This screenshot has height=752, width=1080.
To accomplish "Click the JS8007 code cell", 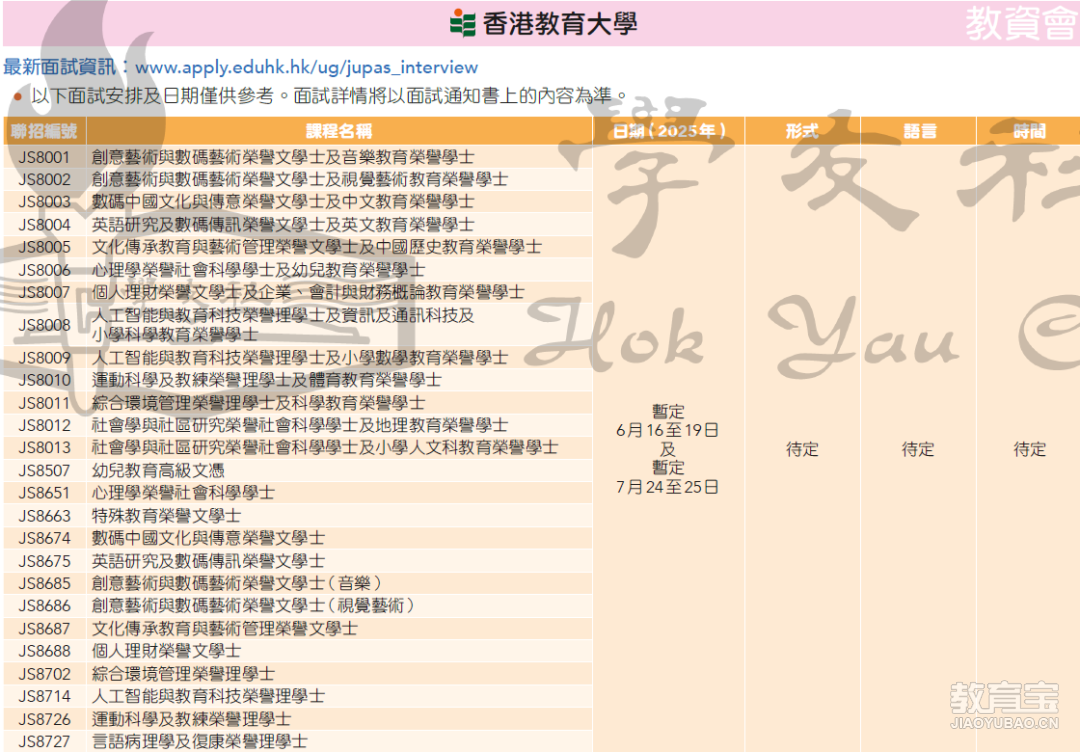I will 44,292.
